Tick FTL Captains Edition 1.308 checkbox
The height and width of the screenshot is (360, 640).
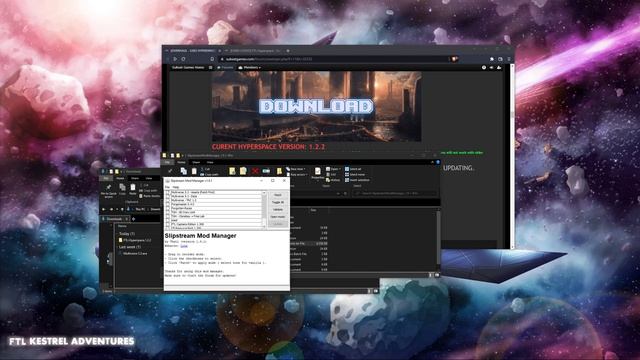click(x=168, y=224)
